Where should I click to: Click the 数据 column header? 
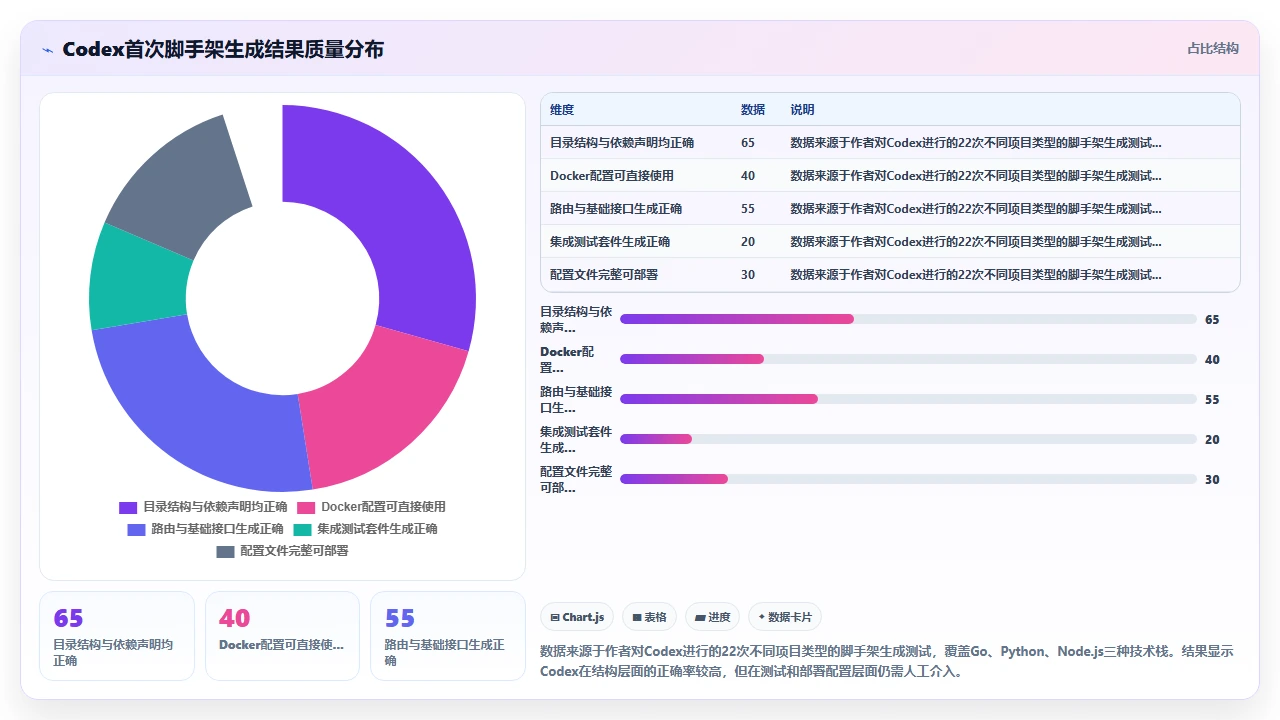click(753, 110)
